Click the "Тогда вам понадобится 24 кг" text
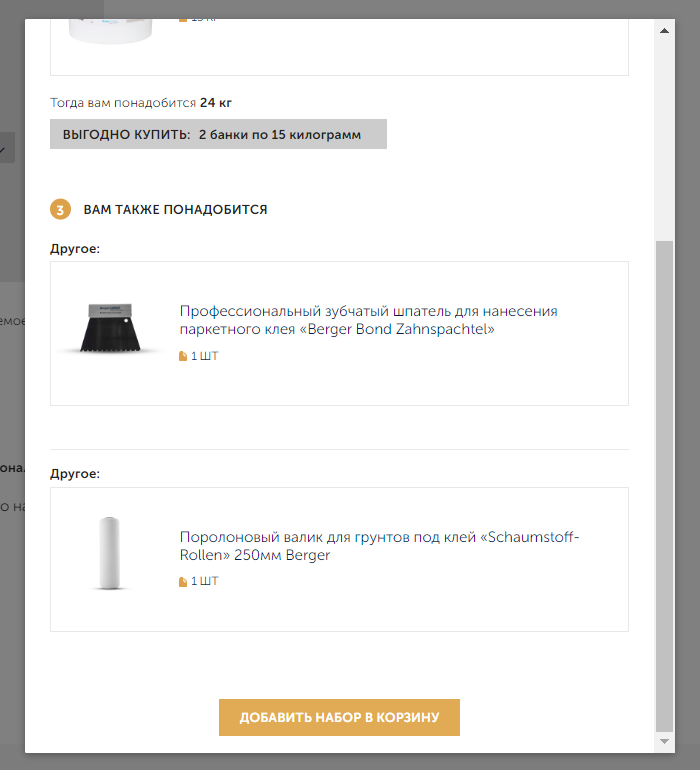This screenshot has width=700, height=770. pyautogui.click(x=141, y=102)
